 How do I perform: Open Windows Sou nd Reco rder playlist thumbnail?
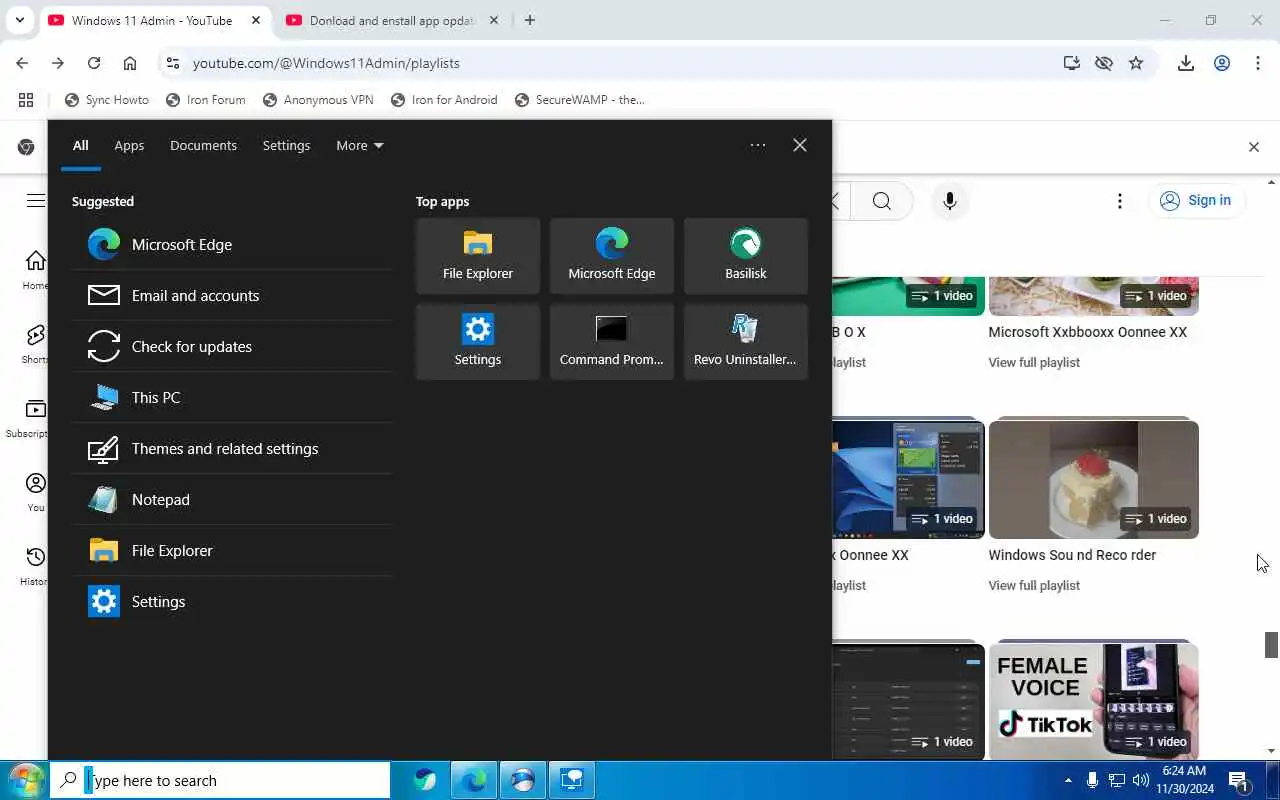pyautogui.click(x=1094, y=479)
